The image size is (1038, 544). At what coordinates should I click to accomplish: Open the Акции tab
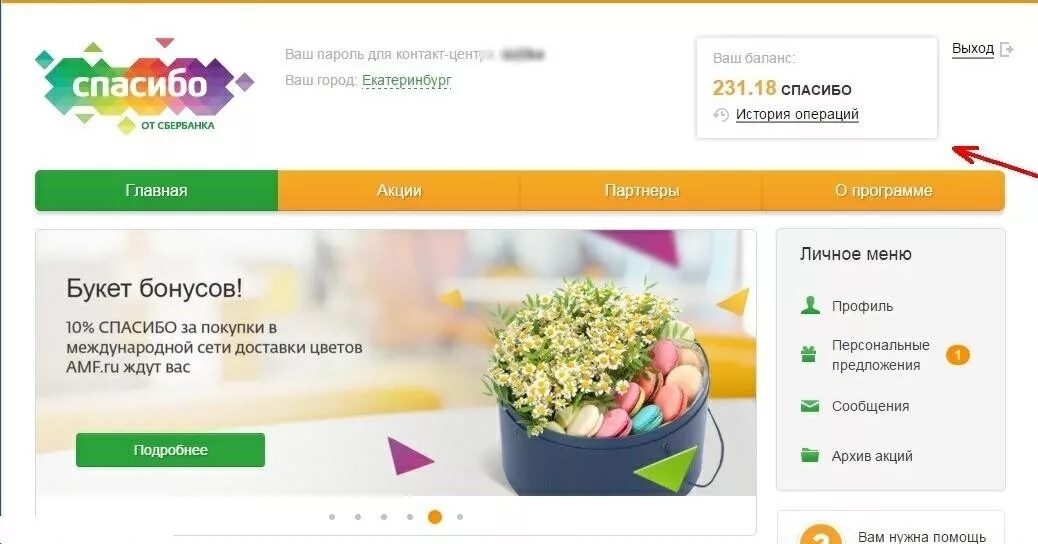[x=399, y=191]
